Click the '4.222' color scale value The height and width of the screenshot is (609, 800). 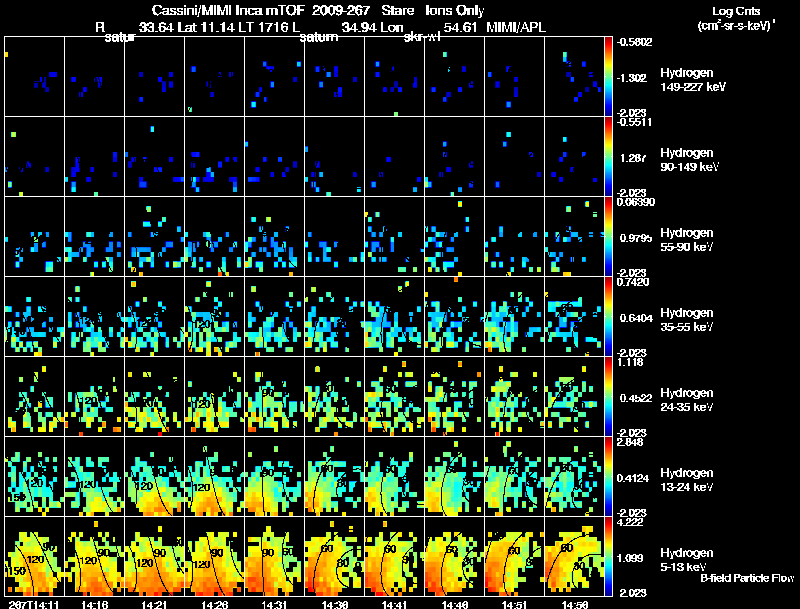click(630, 522)
